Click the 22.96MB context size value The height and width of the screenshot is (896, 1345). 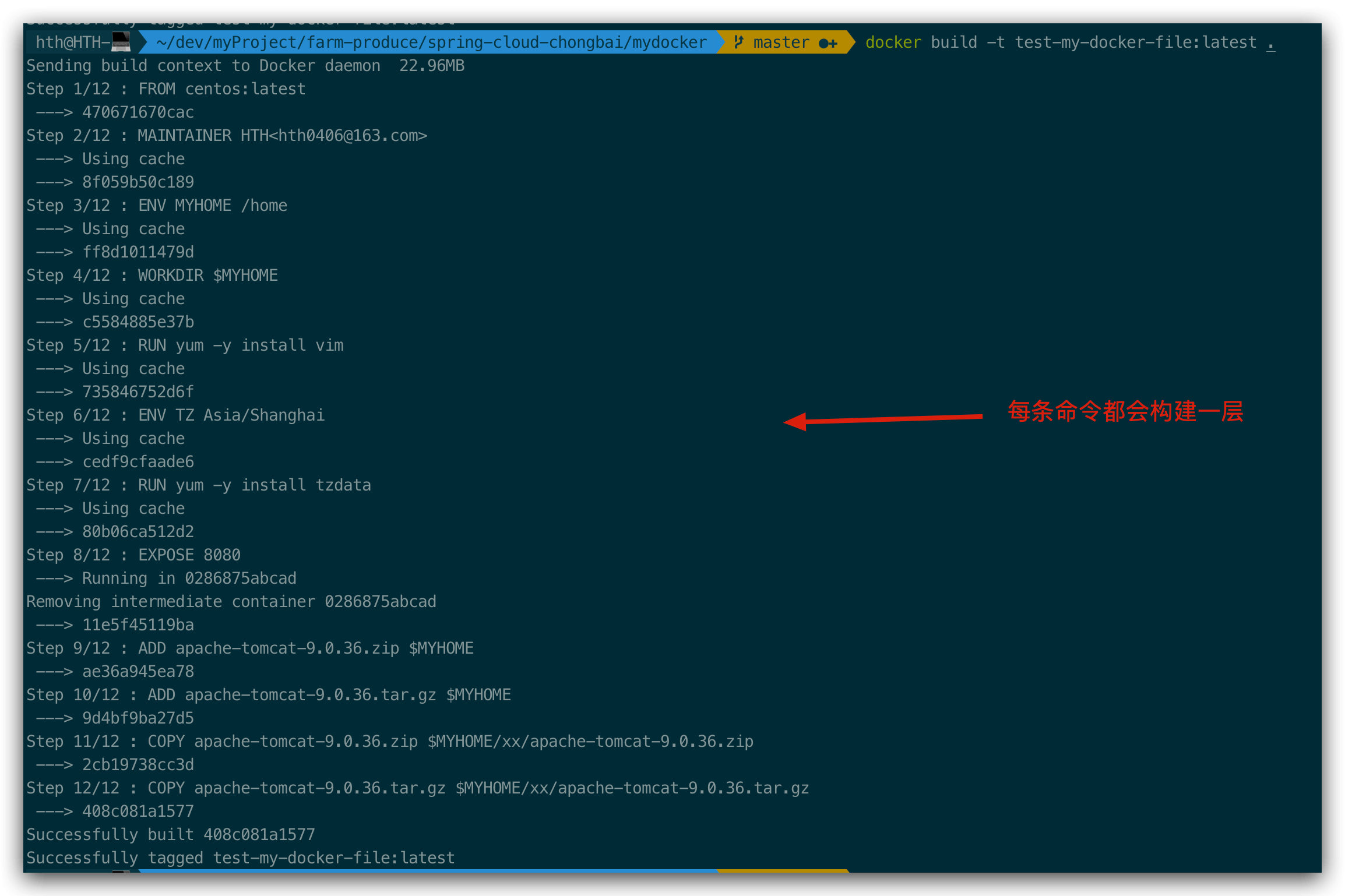(x=432, y=66)
